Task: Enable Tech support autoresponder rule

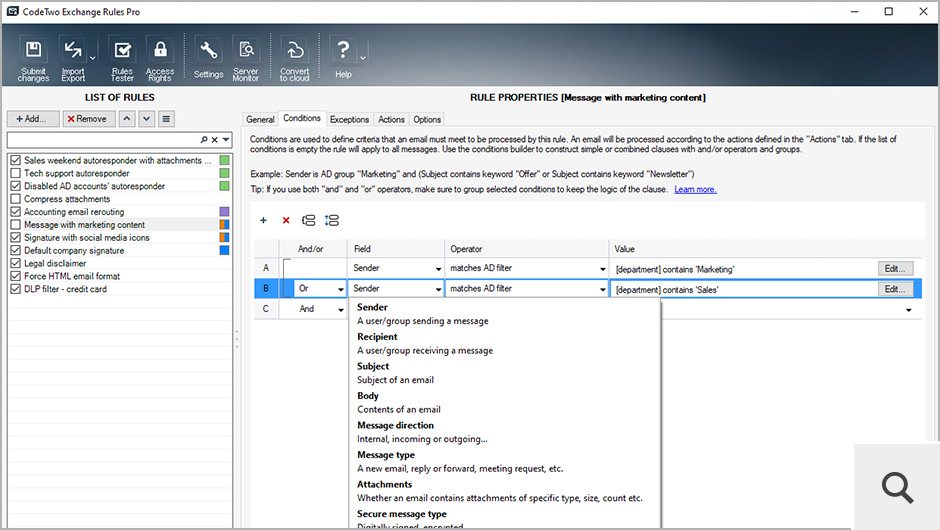Action: (16, 173)
